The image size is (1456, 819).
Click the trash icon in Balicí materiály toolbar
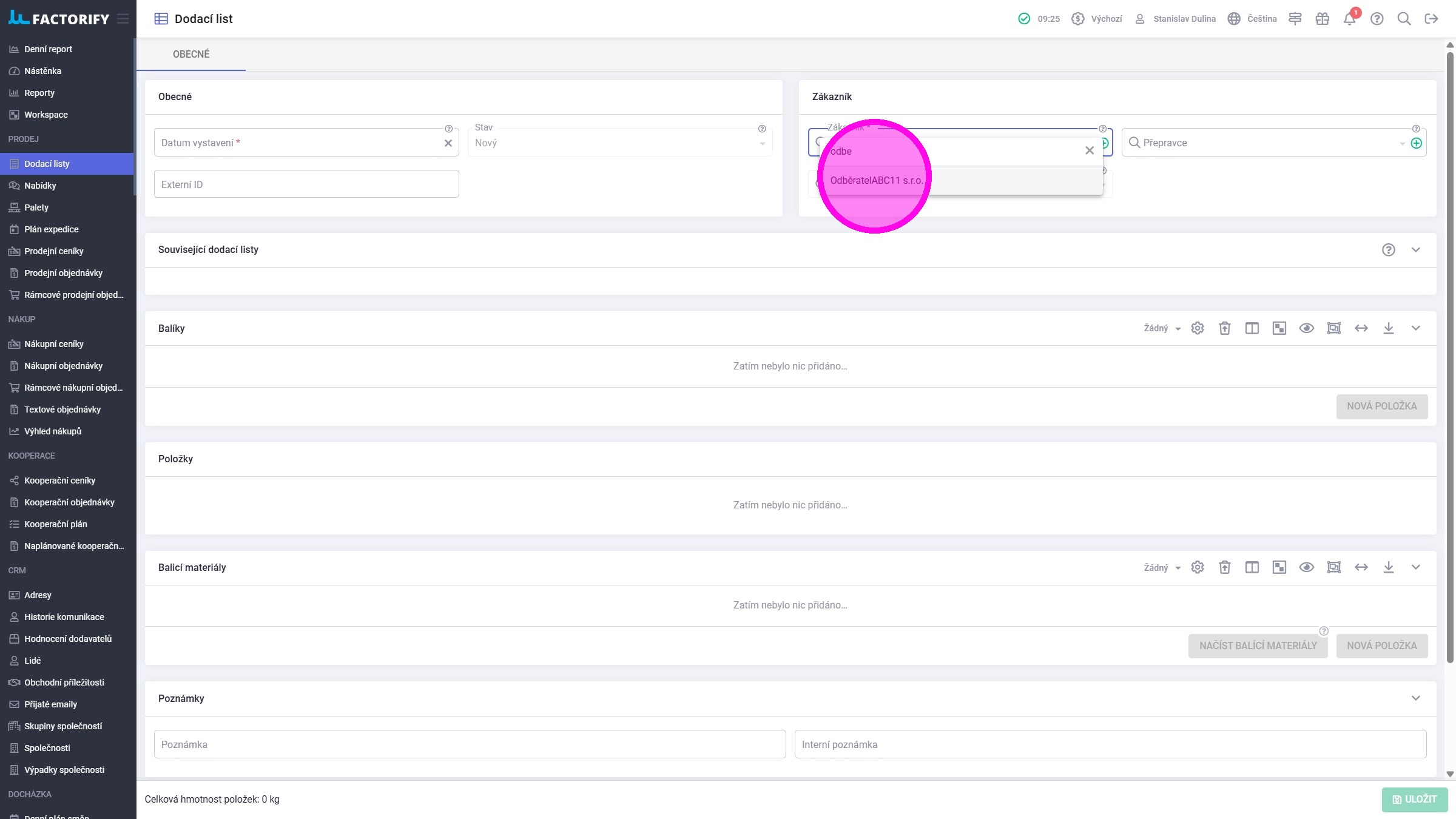1224,567
